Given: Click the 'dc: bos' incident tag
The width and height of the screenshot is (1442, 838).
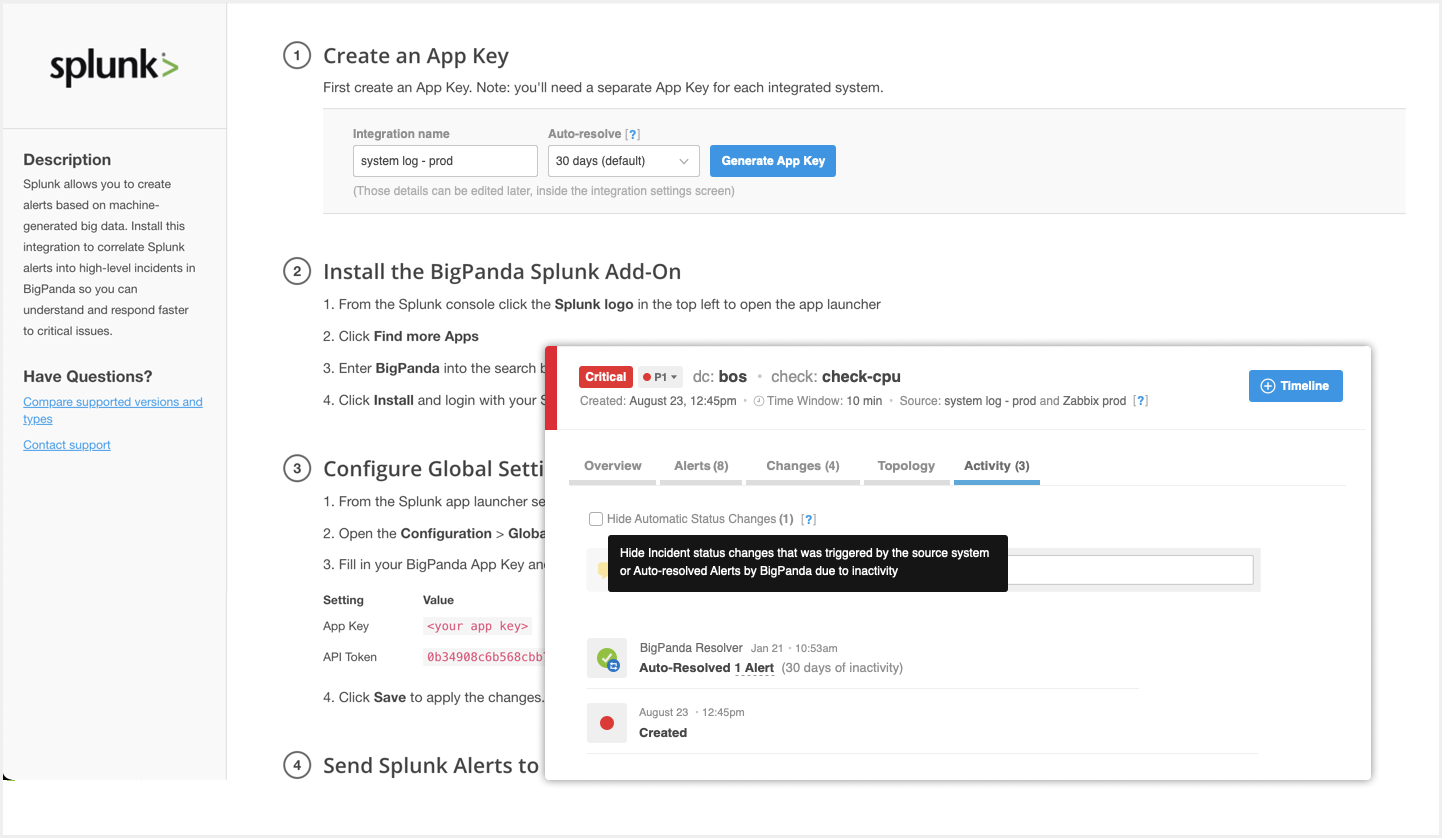Looking at the screenshot, I should (720, 377).
